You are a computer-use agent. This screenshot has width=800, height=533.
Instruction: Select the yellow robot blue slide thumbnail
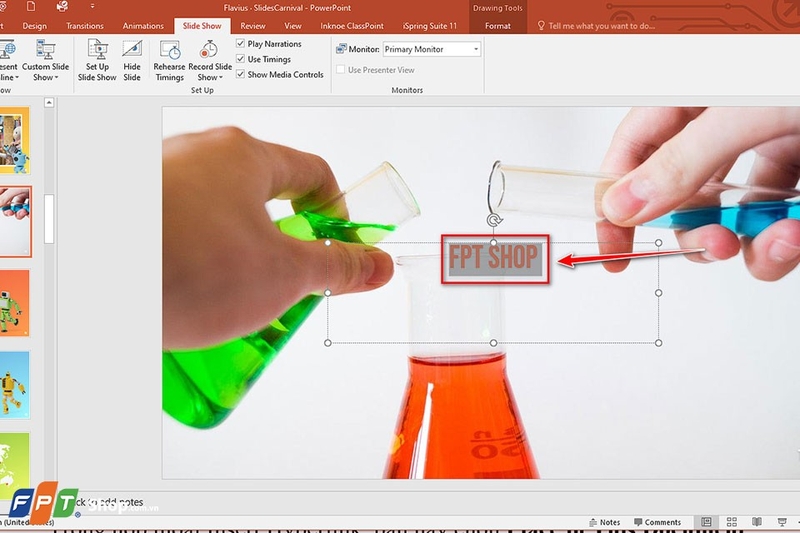(x=14, y=385)
